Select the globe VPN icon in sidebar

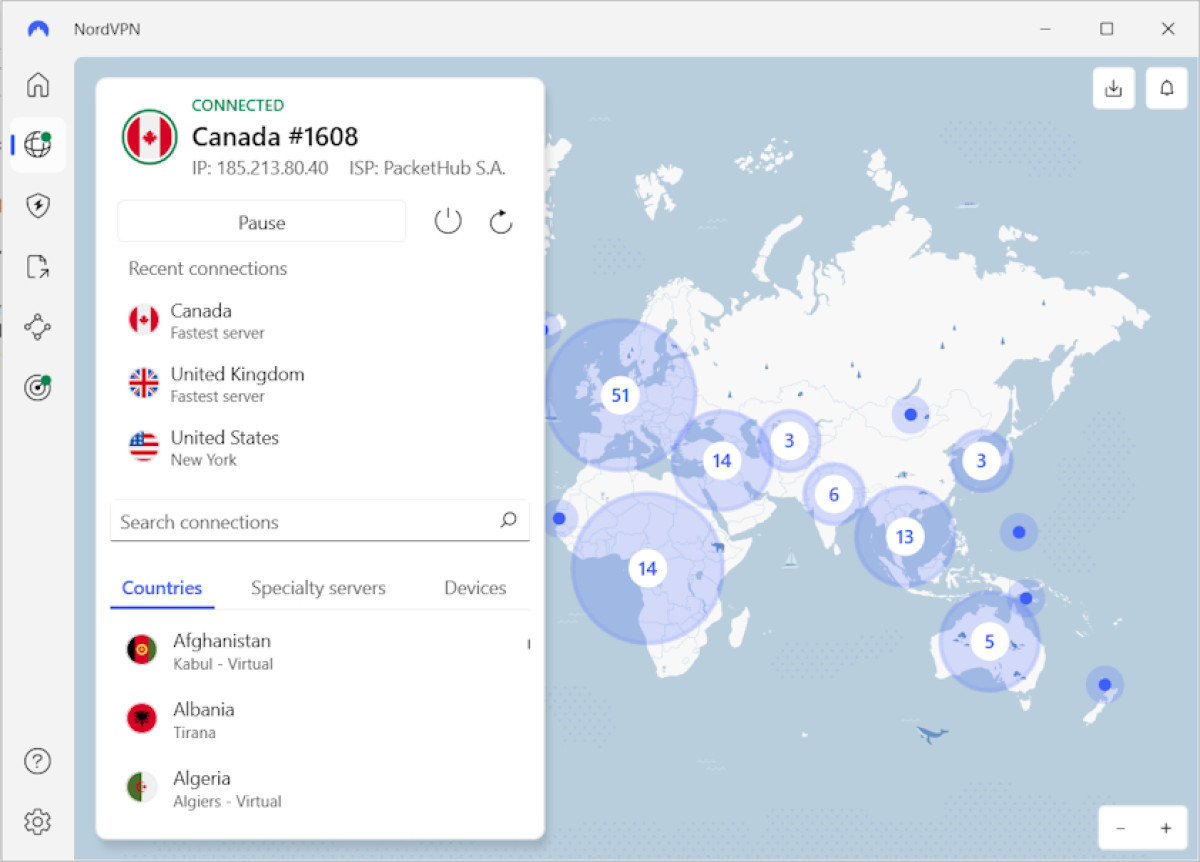tap(37, 145)
